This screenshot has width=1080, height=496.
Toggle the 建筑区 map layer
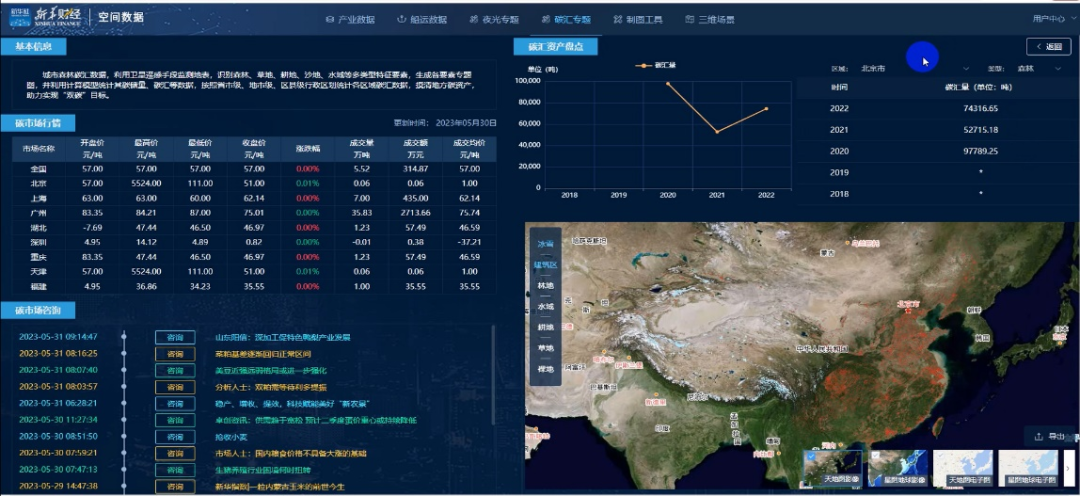click(x=546, y=265)
